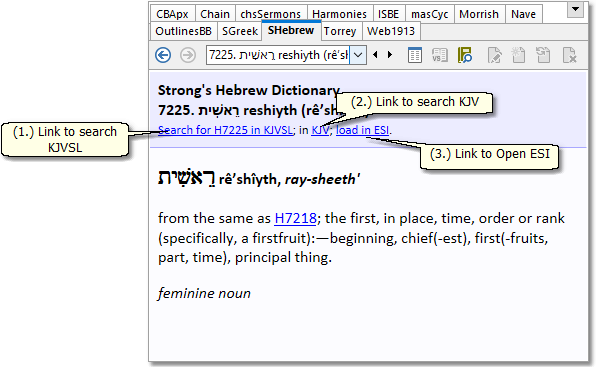Switch to the OutlinesBB tab
The image size is (596, 369).
184,31
